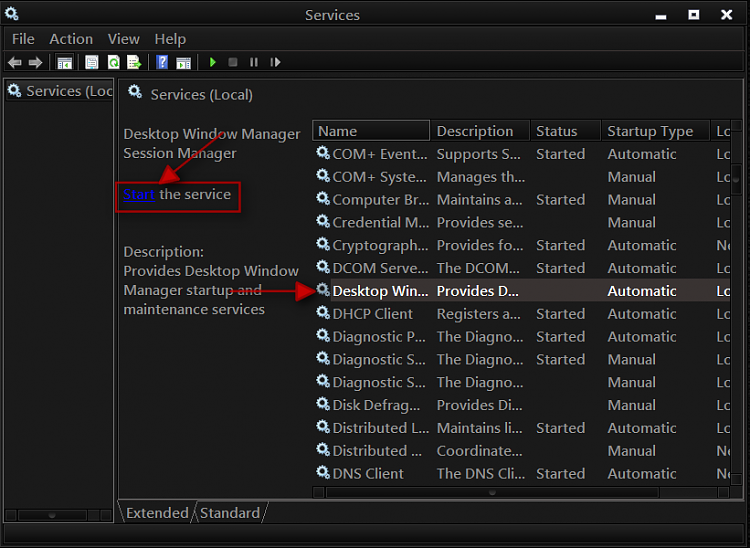Click 'Supports S...' description cell

click(x=478, y=154)
